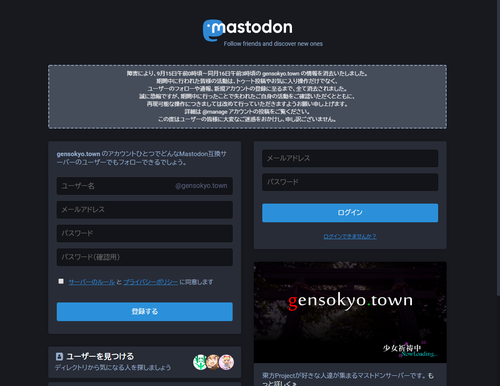Focus the signup パスワード field

(x=145, y=233)
